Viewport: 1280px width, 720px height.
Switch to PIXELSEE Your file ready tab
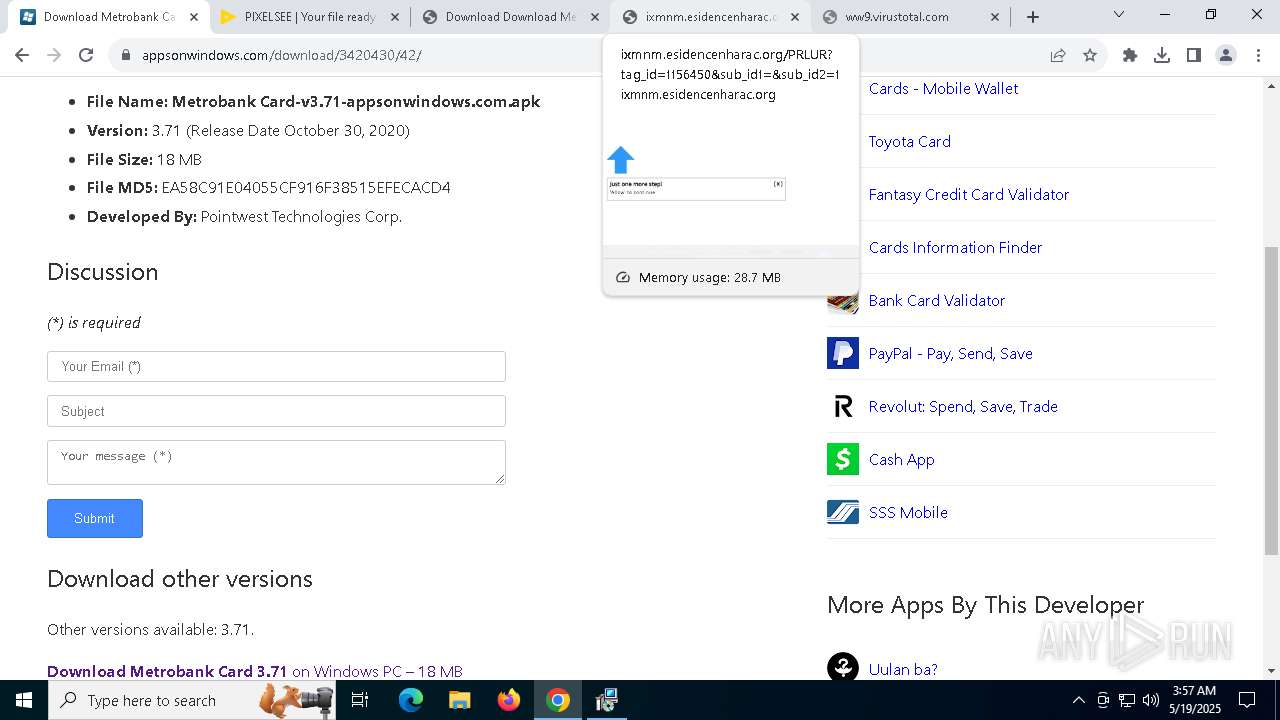pos(309,16)
